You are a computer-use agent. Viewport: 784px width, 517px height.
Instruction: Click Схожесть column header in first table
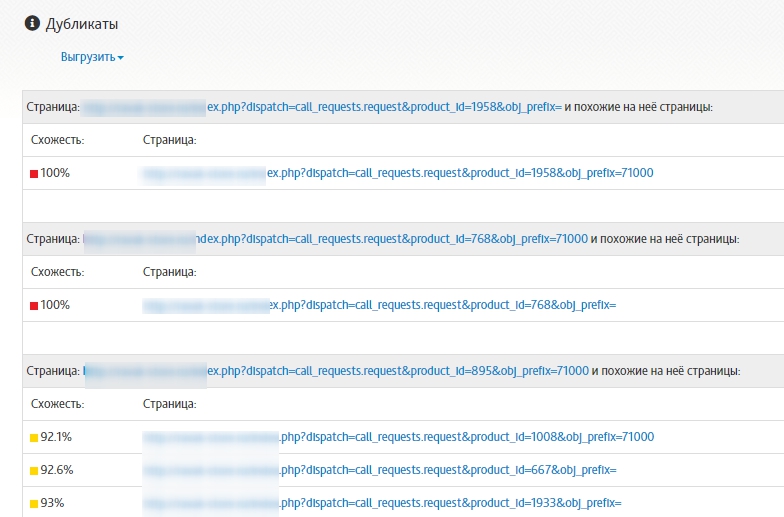pos(58,140)
